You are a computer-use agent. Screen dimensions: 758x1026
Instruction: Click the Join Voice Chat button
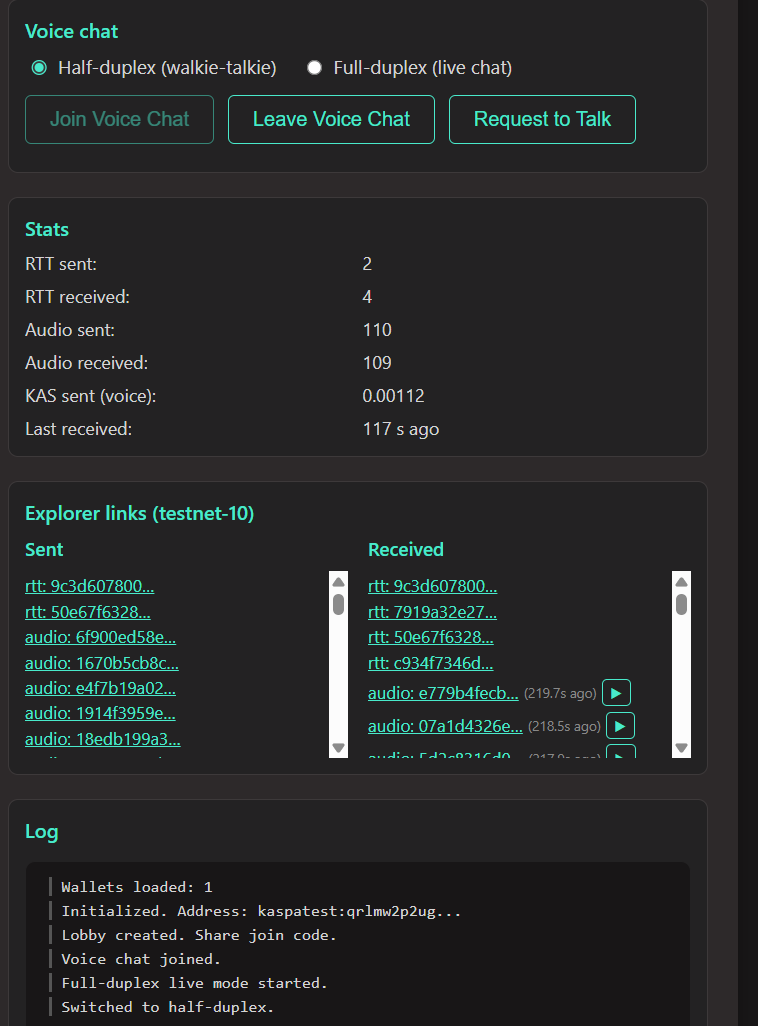point(119,119)
